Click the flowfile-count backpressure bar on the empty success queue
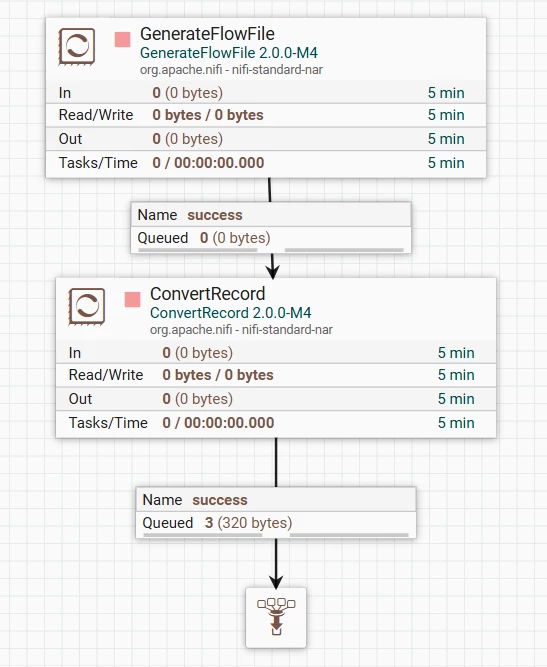 [x=198, y=250]
